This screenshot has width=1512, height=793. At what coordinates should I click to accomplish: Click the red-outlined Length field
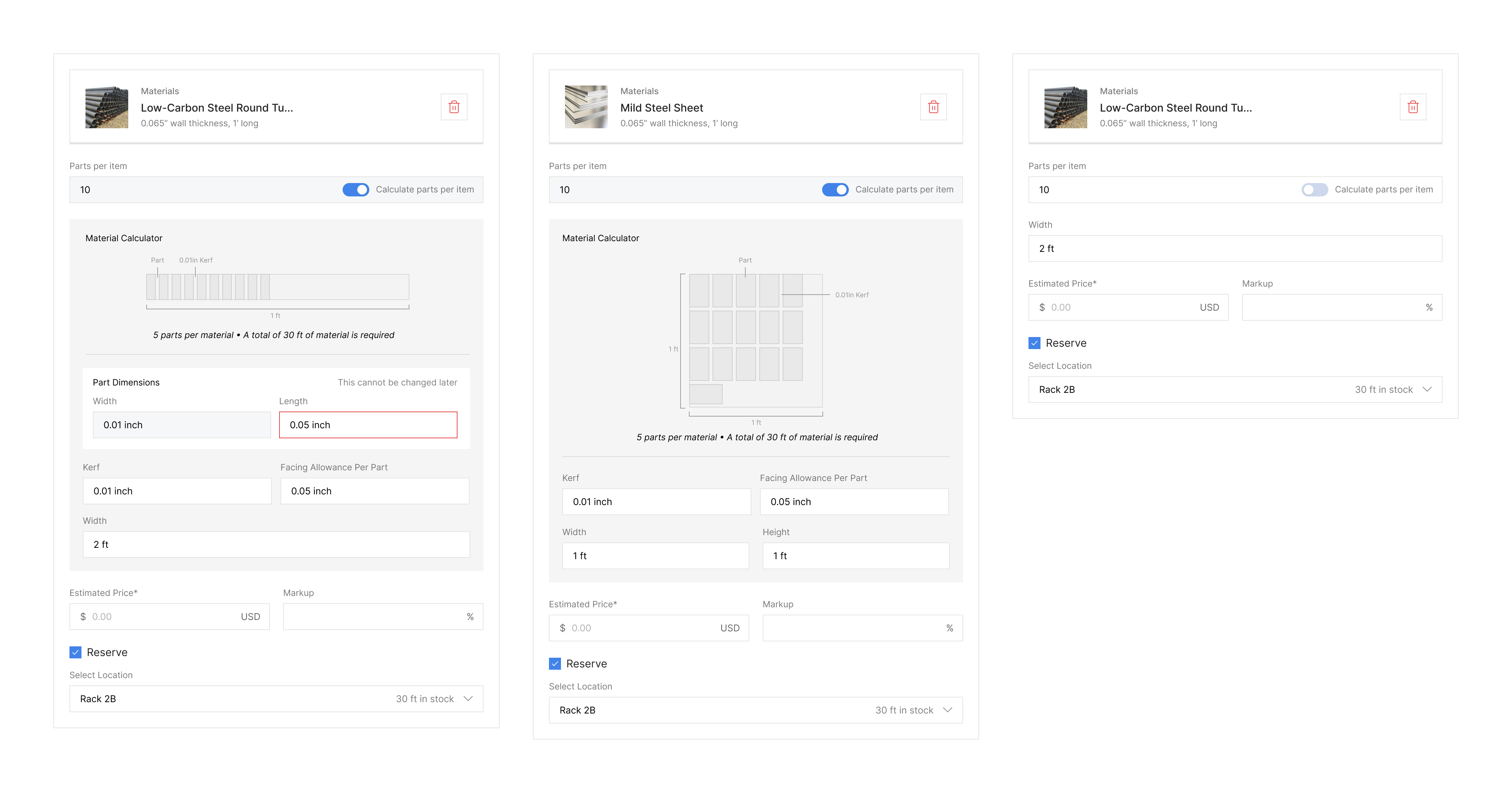[367, 424]
